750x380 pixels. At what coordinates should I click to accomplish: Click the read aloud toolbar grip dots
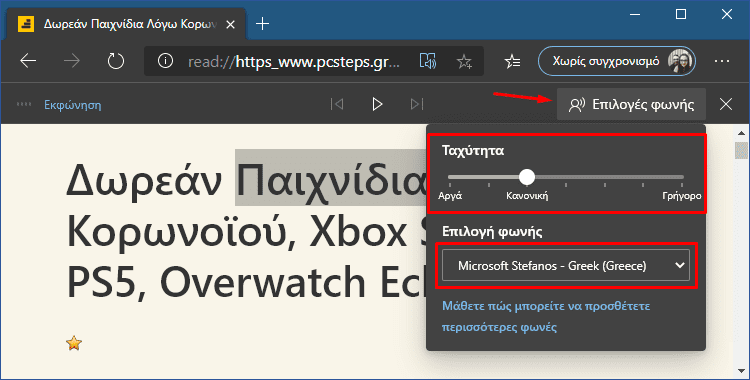pyautogui.click(x=24, y=104)
